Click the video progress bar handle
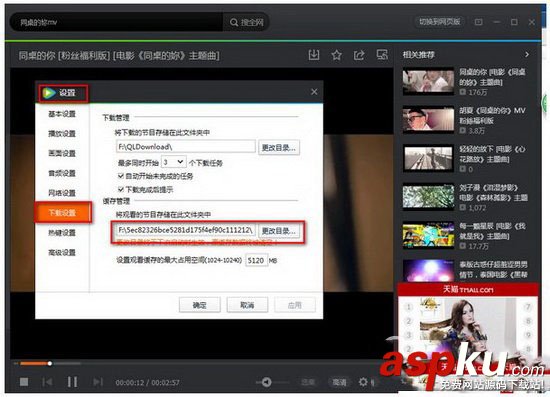 (x=50, y=363)
